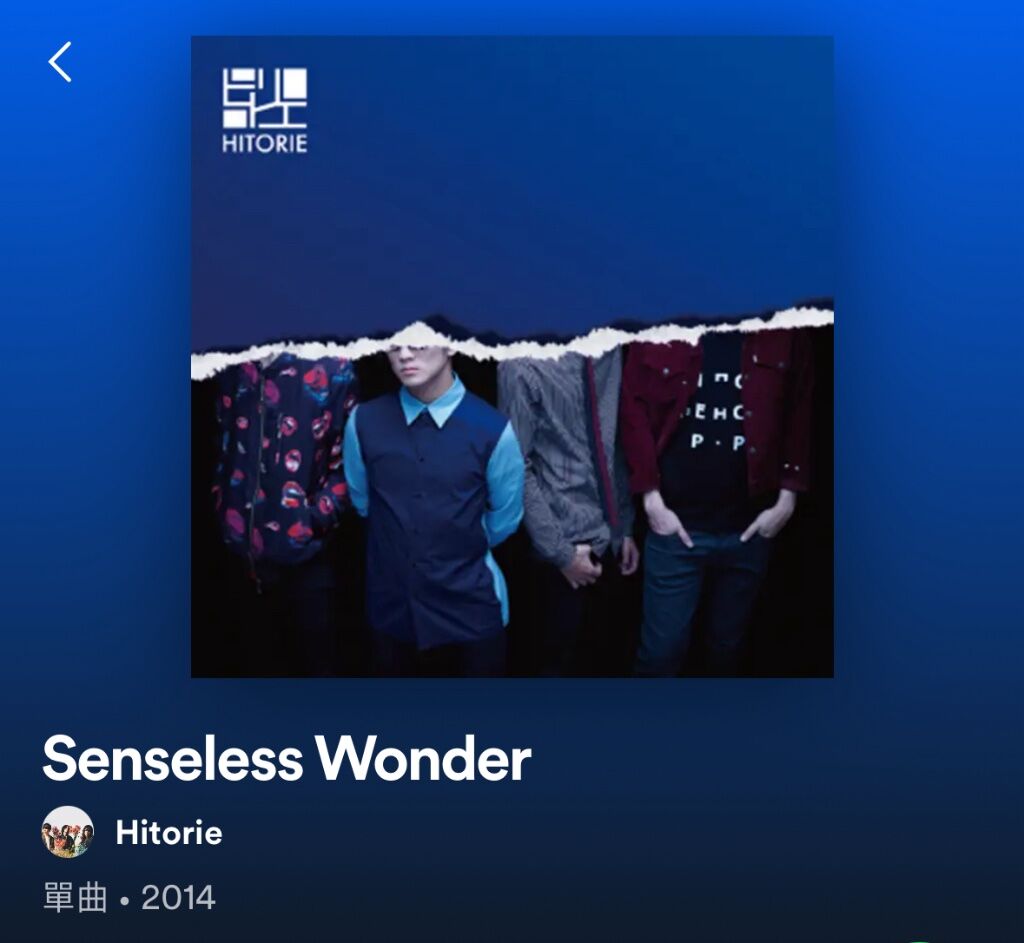Go back using the left chevron arrow
The image size is (1024, 943).
[60, 62]
